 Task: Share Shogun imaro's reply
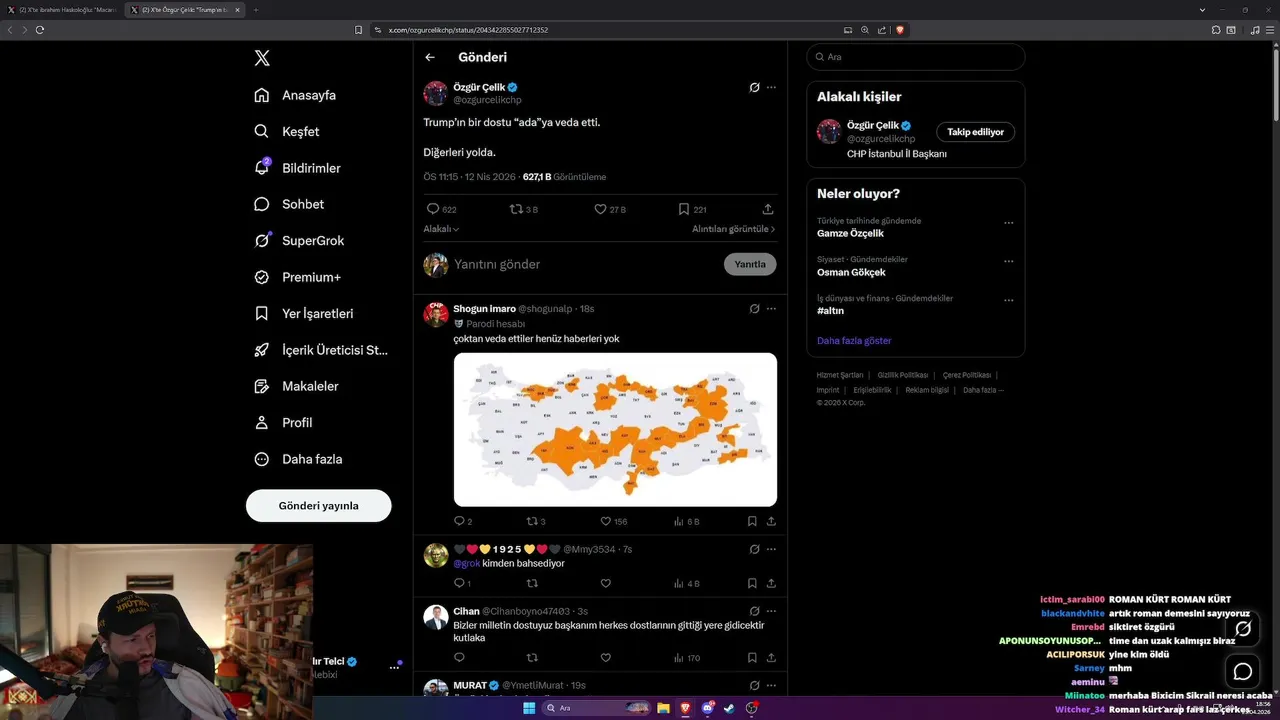point(771,522)
